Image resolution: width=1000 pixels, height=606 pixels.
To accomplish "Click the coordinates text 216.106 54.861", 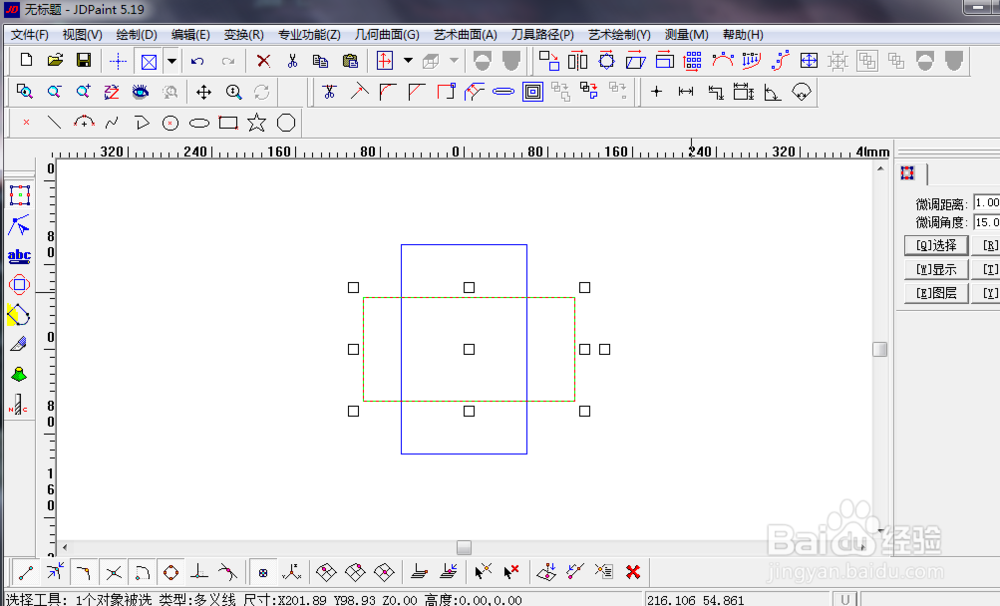I will (x=695, y=600).
